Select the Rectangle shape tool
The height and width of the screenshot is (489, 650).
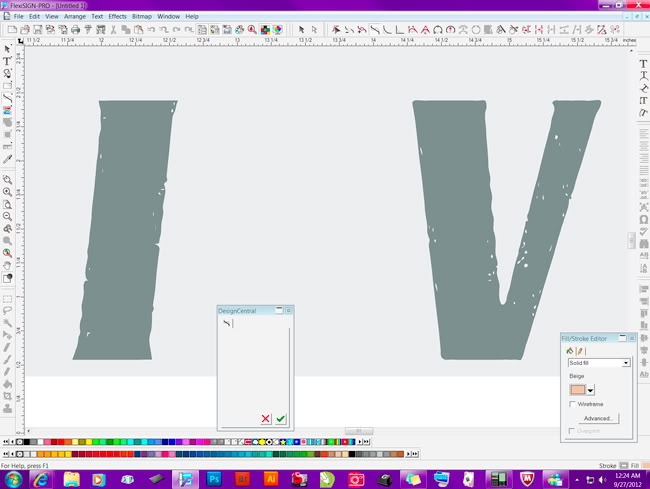coord(7,86)
